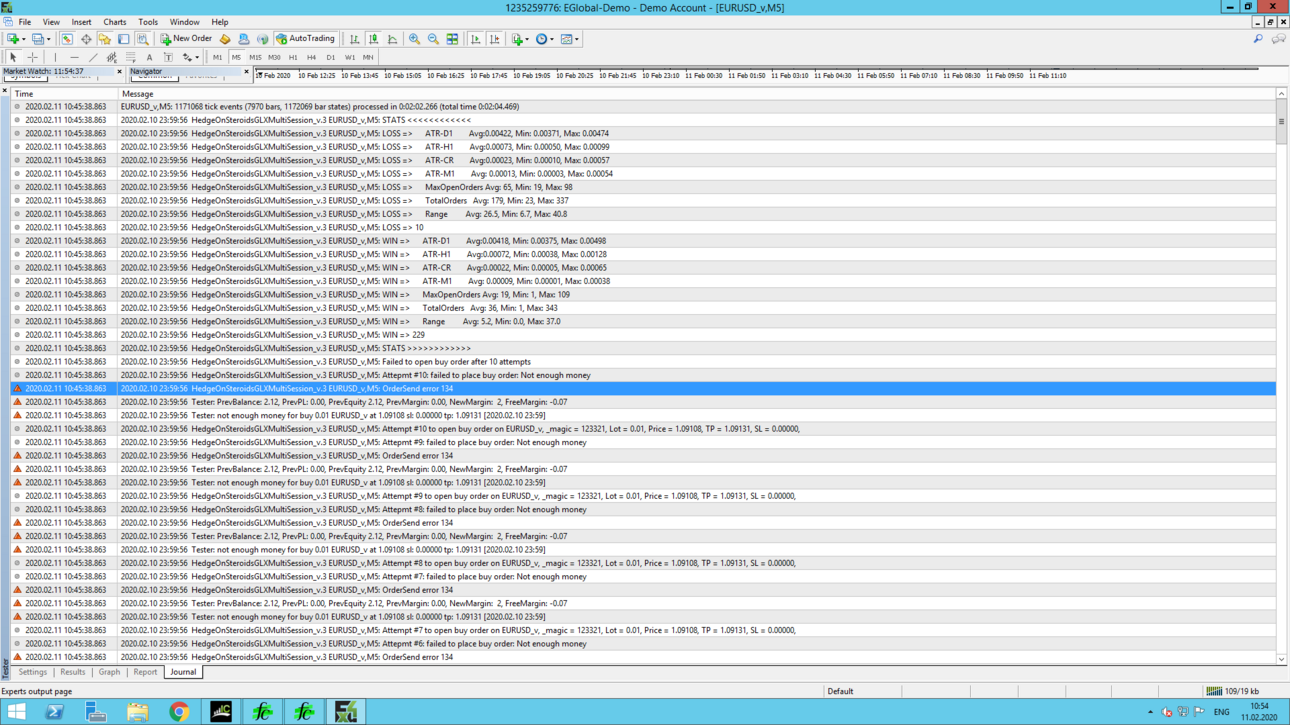
Task: Switch timeframe to M30
Action: pyautogui.click(x=274, y=57)
